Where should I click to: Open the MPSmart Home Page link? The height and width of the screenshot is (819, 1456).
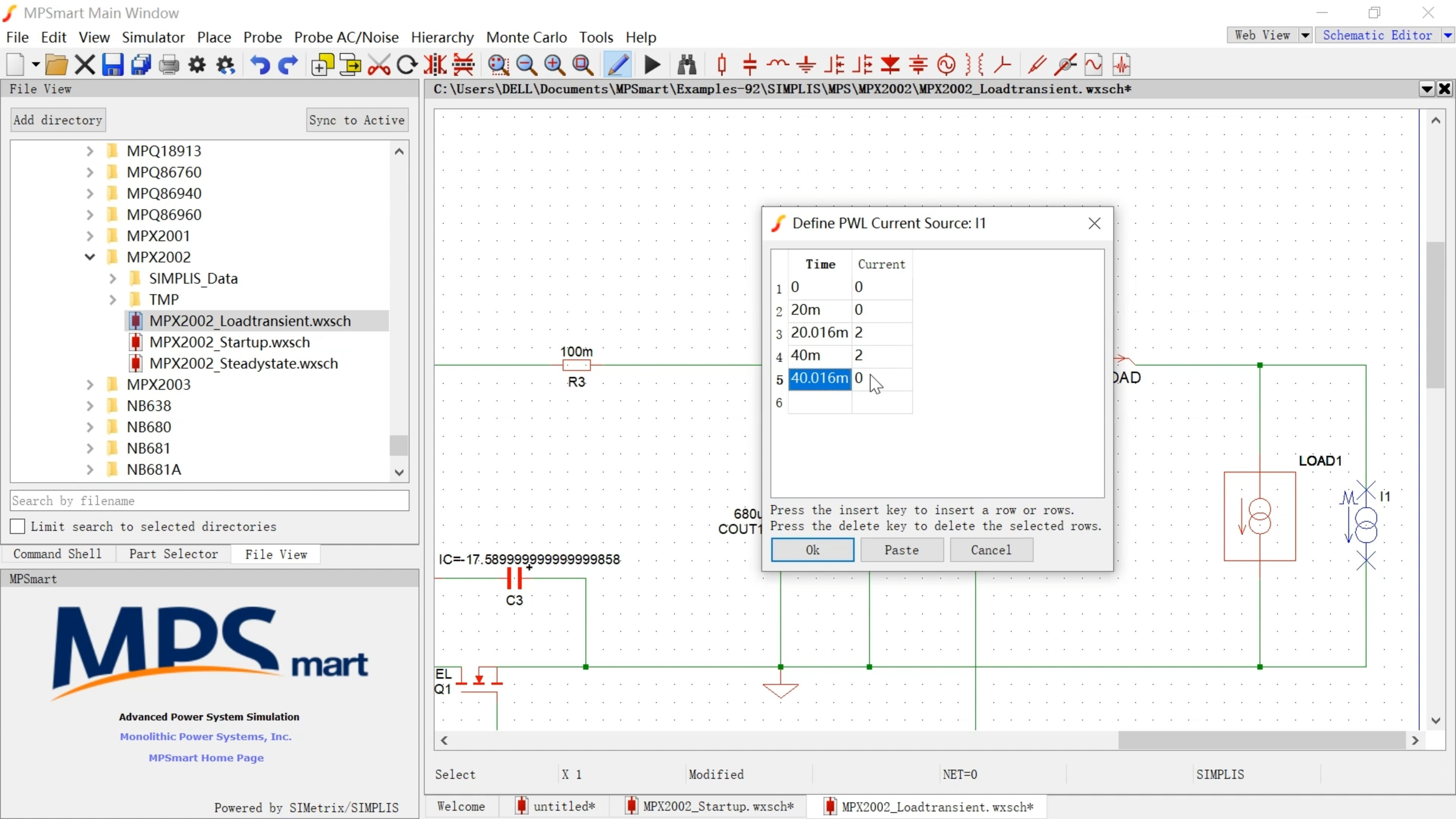[206, 758]
